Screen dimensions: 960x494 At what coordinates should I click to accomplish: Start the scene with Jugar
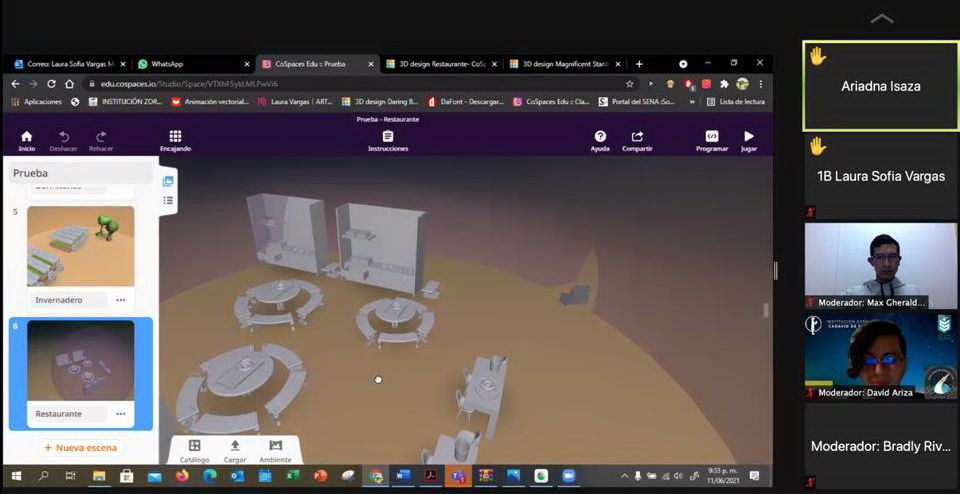coord(748,140)
